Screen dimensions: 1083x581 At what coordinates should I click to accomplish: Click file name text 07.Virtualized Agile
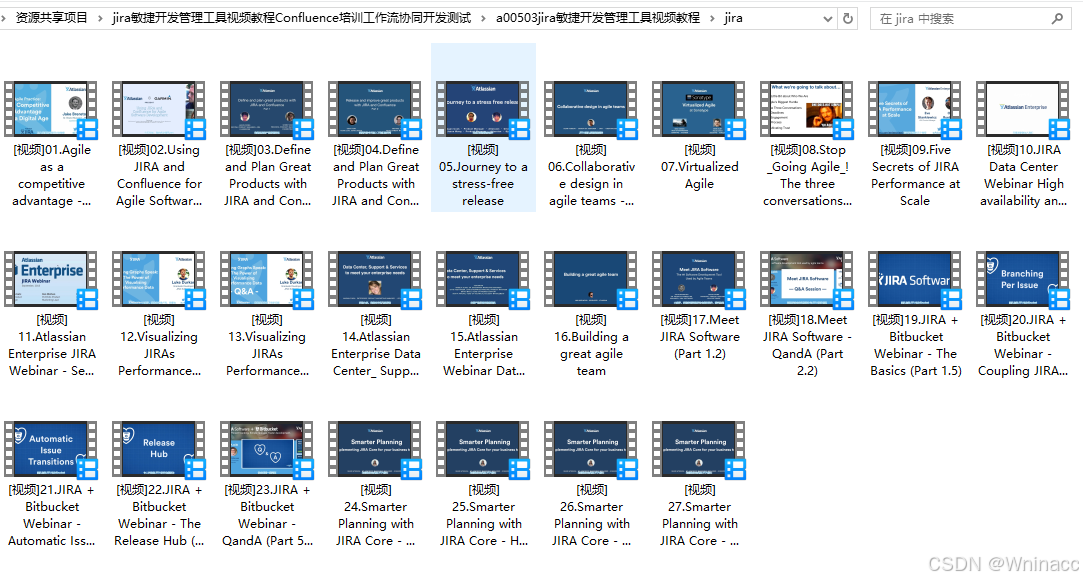pyautogui.click(x=699, y=166)
